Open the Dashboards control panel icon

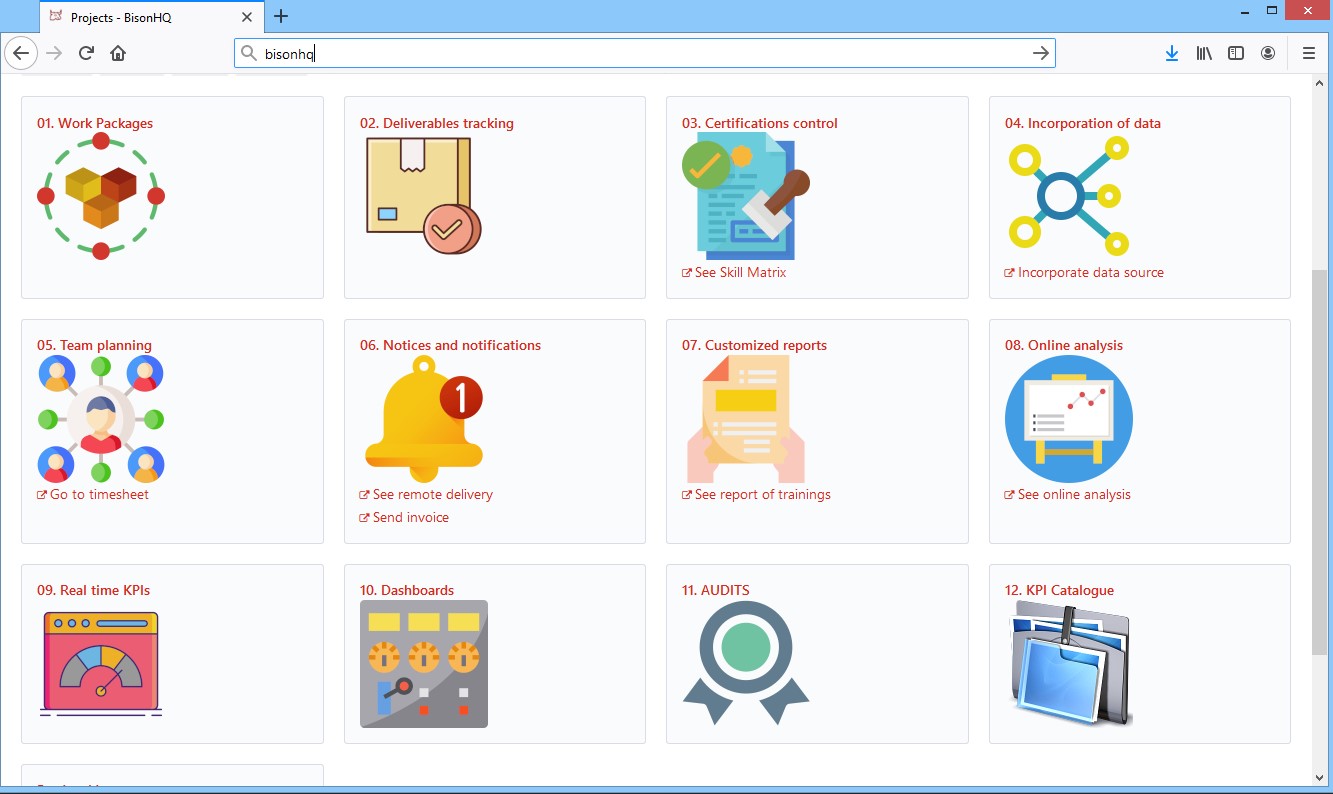[x=423, y=664]
